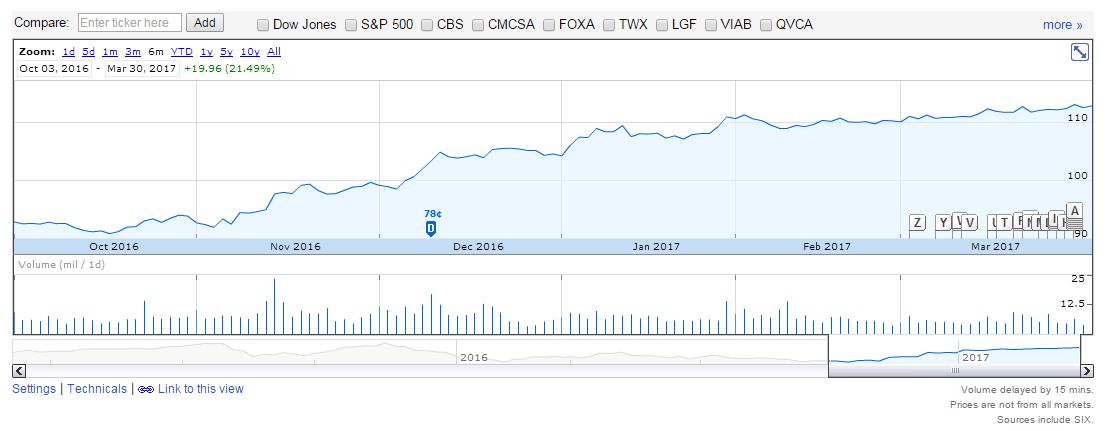
Task: Expand the chart to full screen
Action: tap(1080, 52)
